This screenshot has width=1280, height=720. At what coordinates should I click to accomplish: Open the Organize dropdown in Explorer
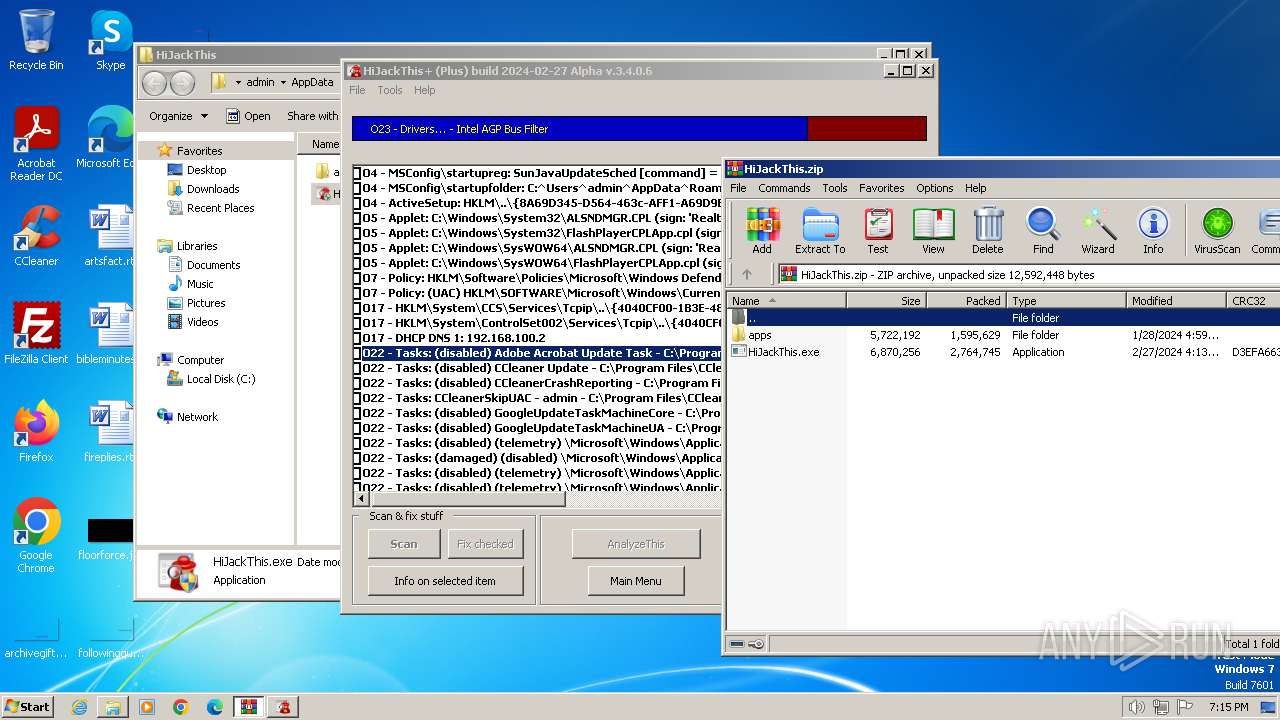point(178,116)
